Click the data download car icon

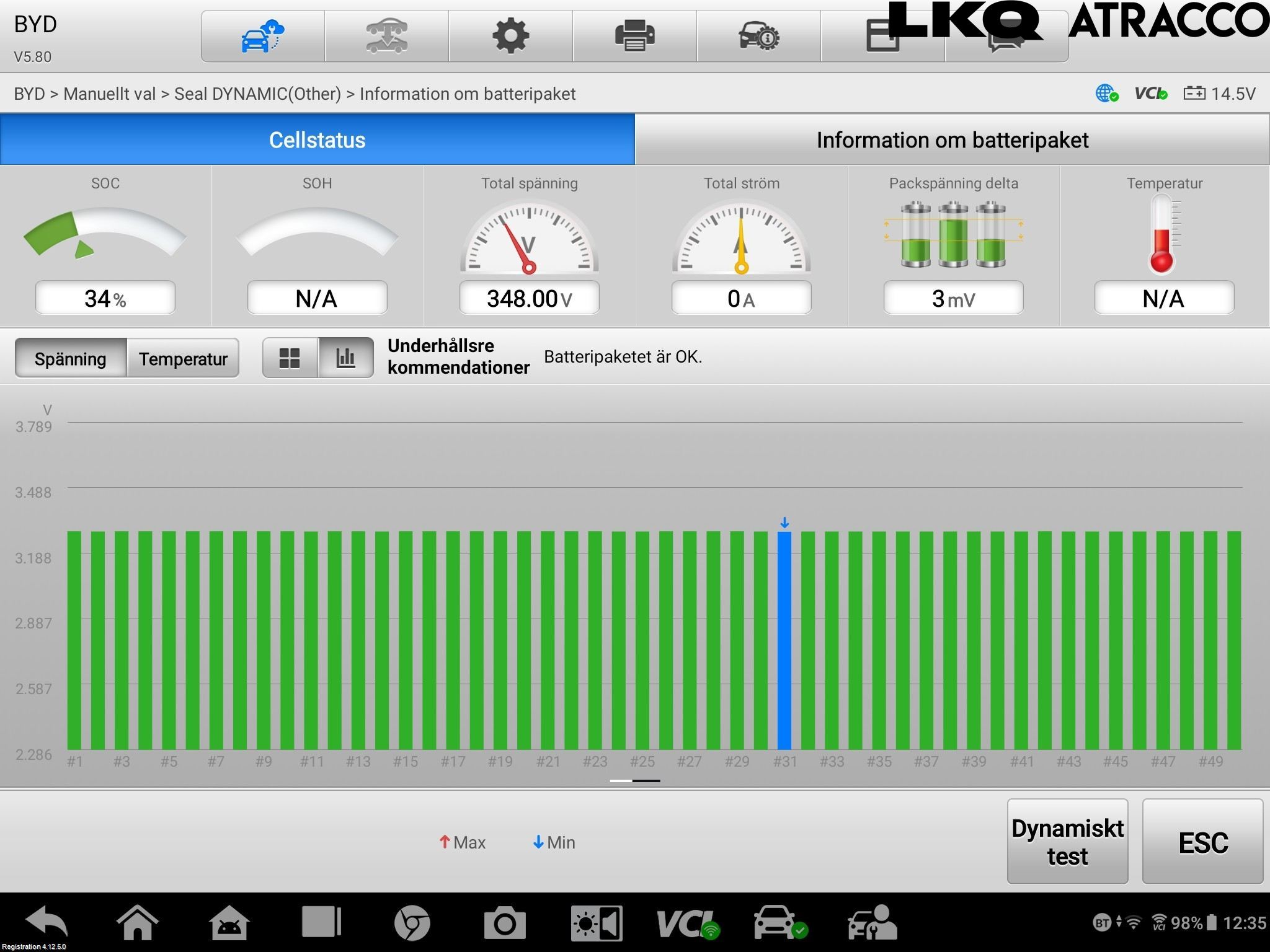click(386, 36)
